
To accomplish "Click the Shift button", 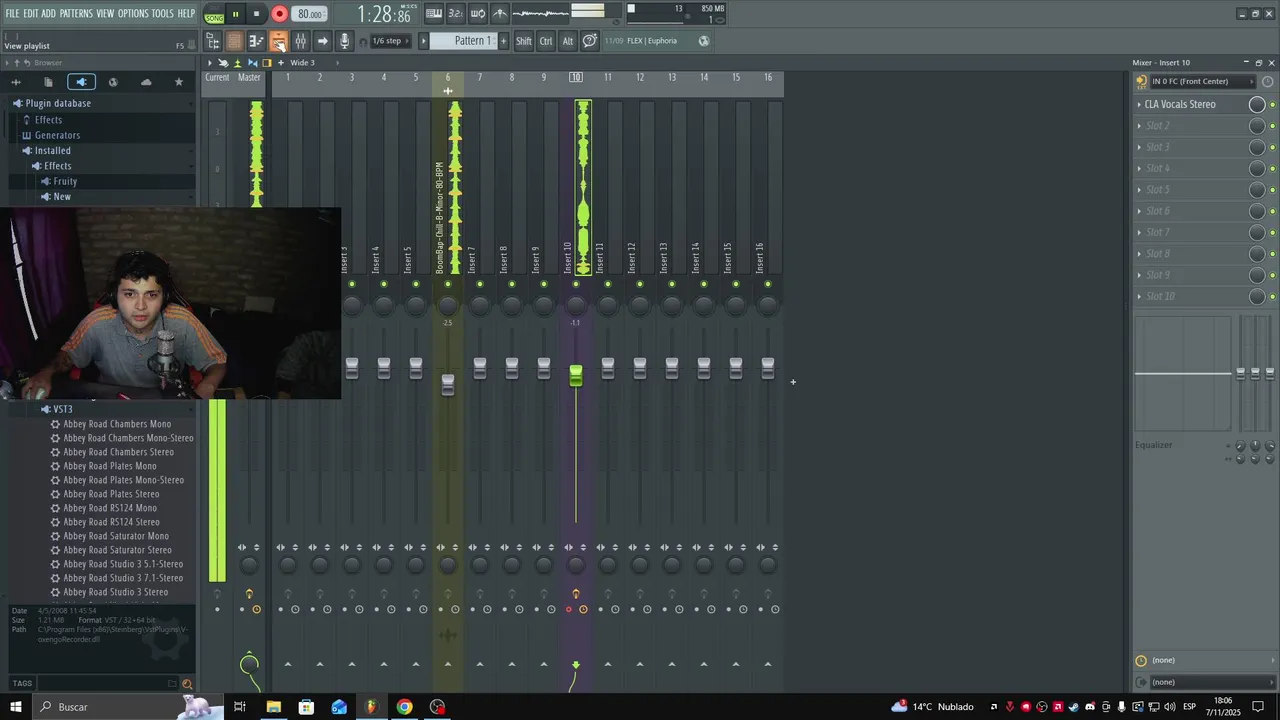I will [x=524, y=41].
